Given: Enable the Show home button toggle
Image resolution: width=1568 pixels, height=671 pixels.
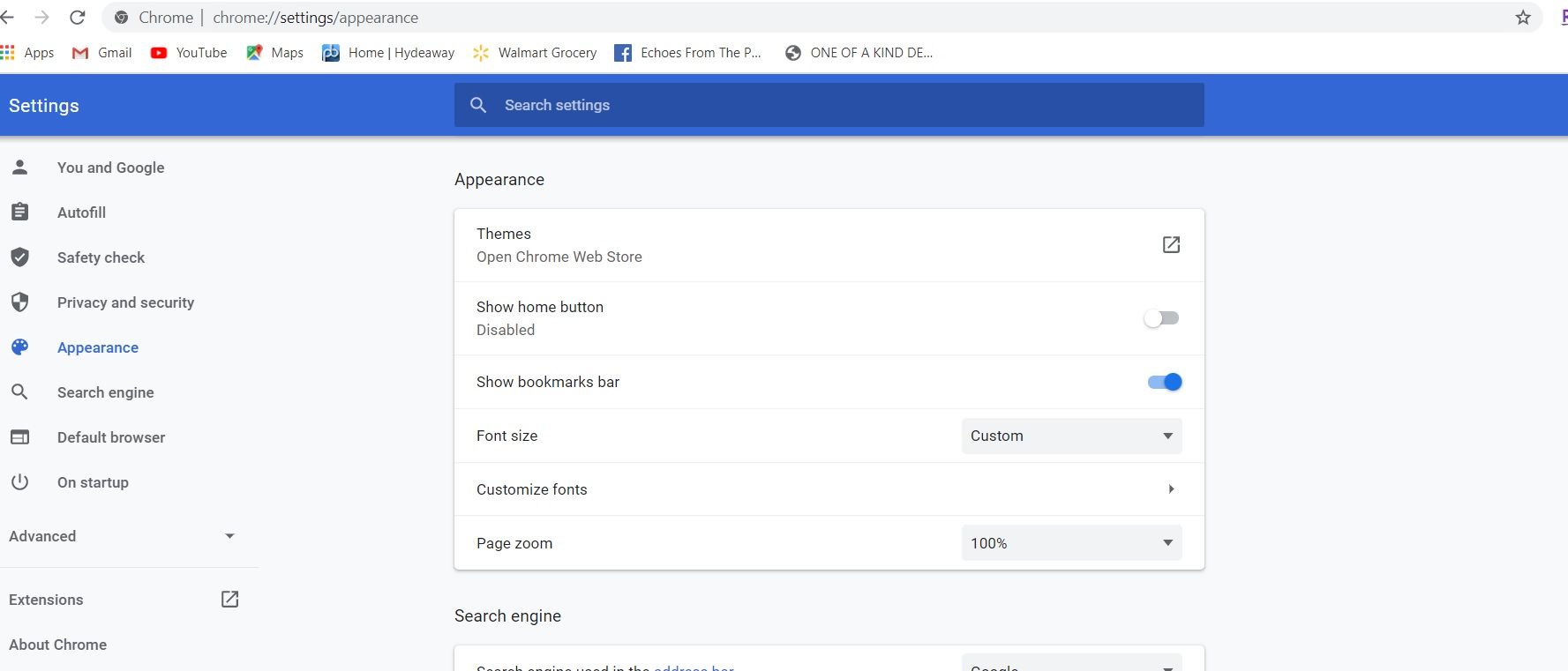Looking at the screenshot, I should (1161, 318).
